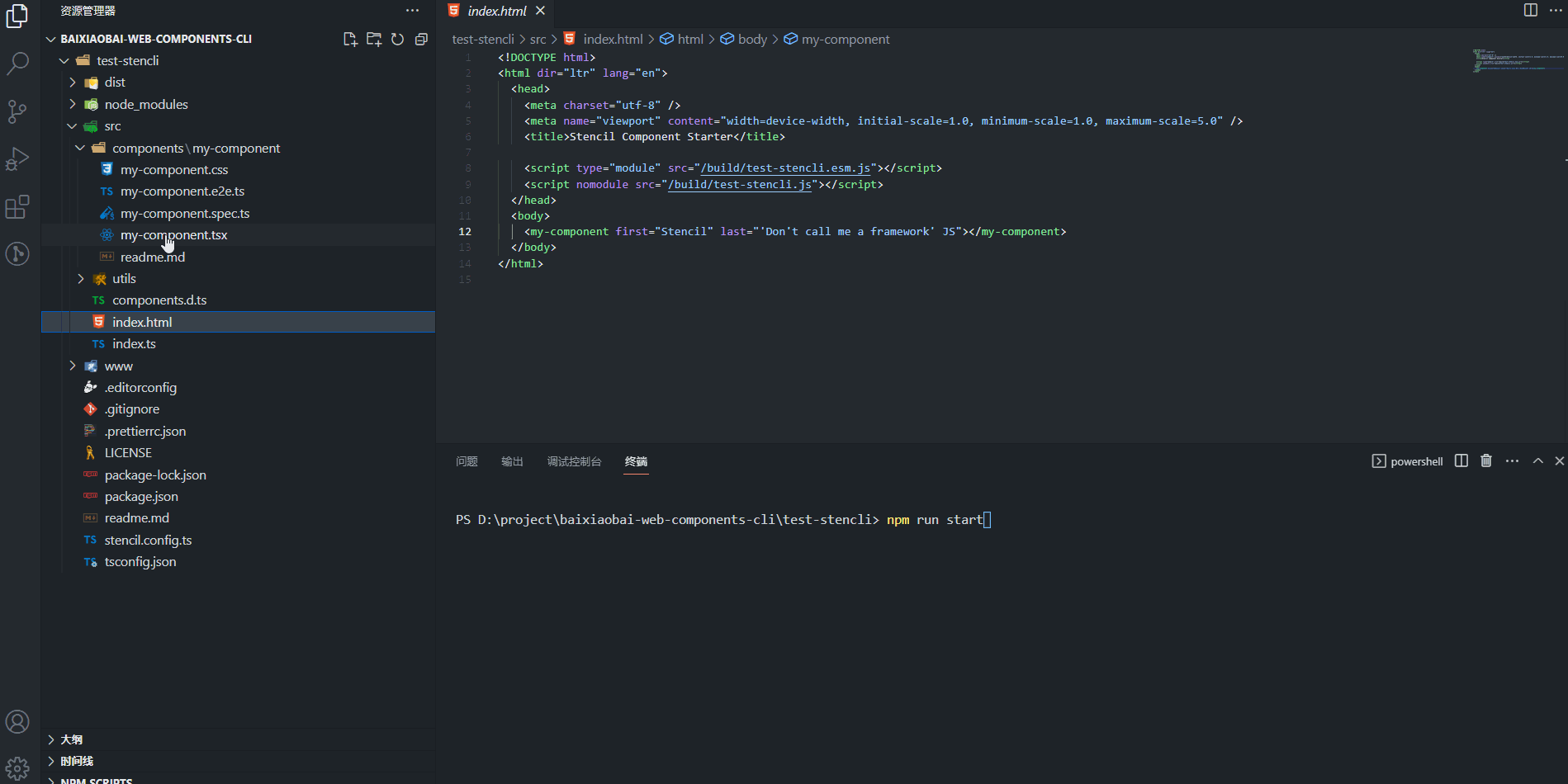
Task: Open the Source Control view
Action: click(x=17, y=111)
